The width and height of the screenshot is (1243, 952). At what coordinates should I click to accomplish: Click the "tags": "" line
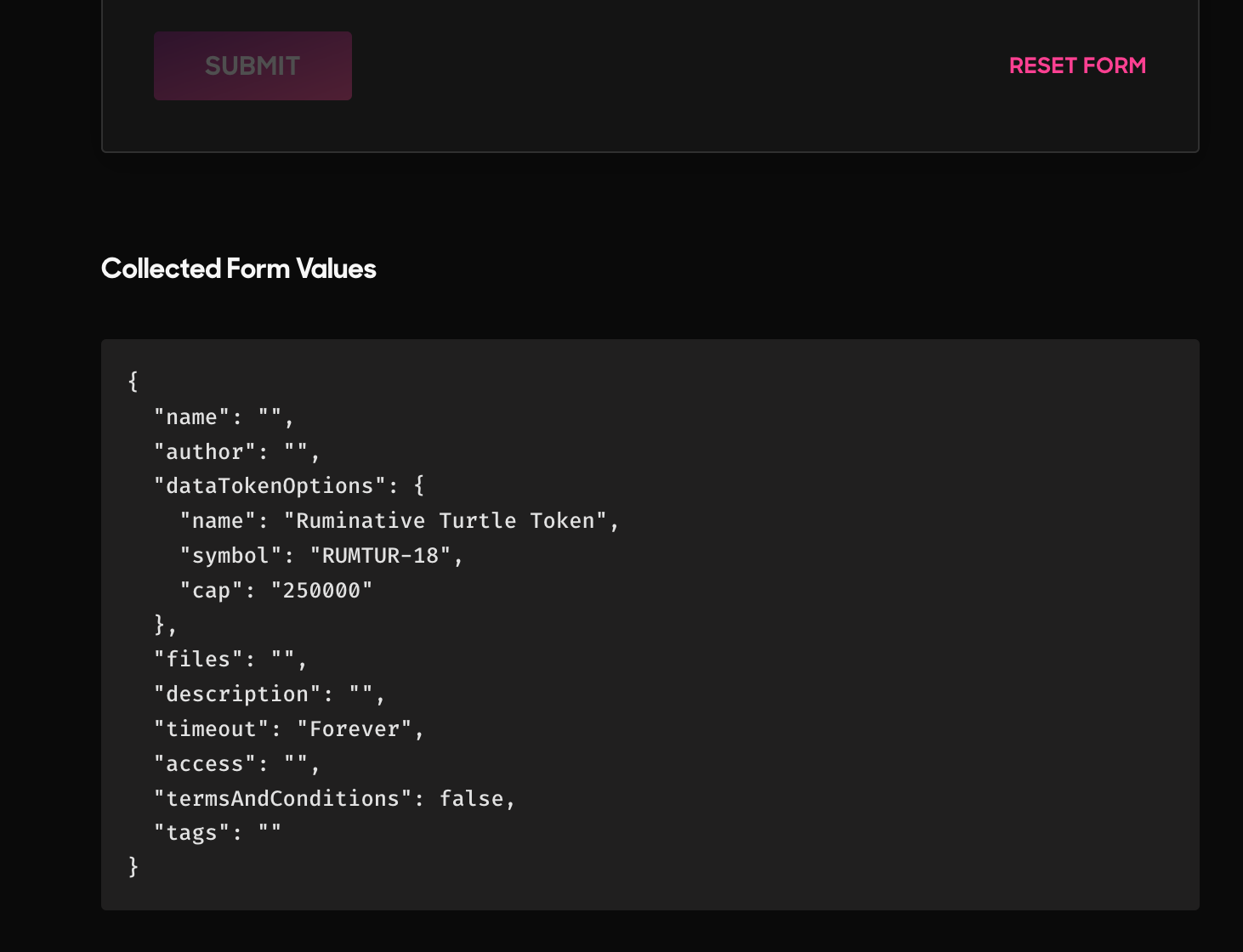click(x=218, y=833)
